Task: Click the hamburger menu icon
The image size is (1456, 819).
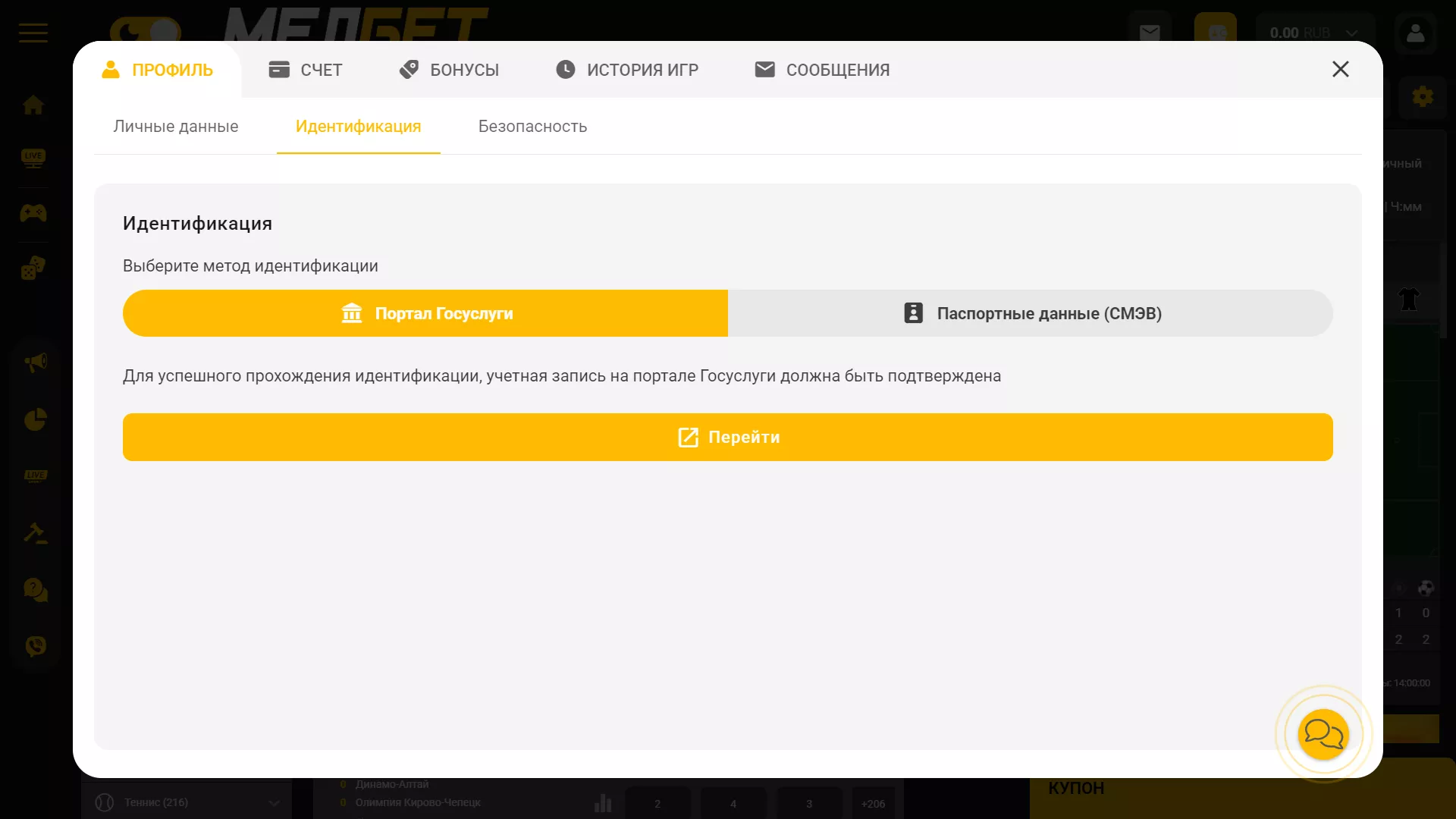Action: pyautogui.click(x=33, y=33)
